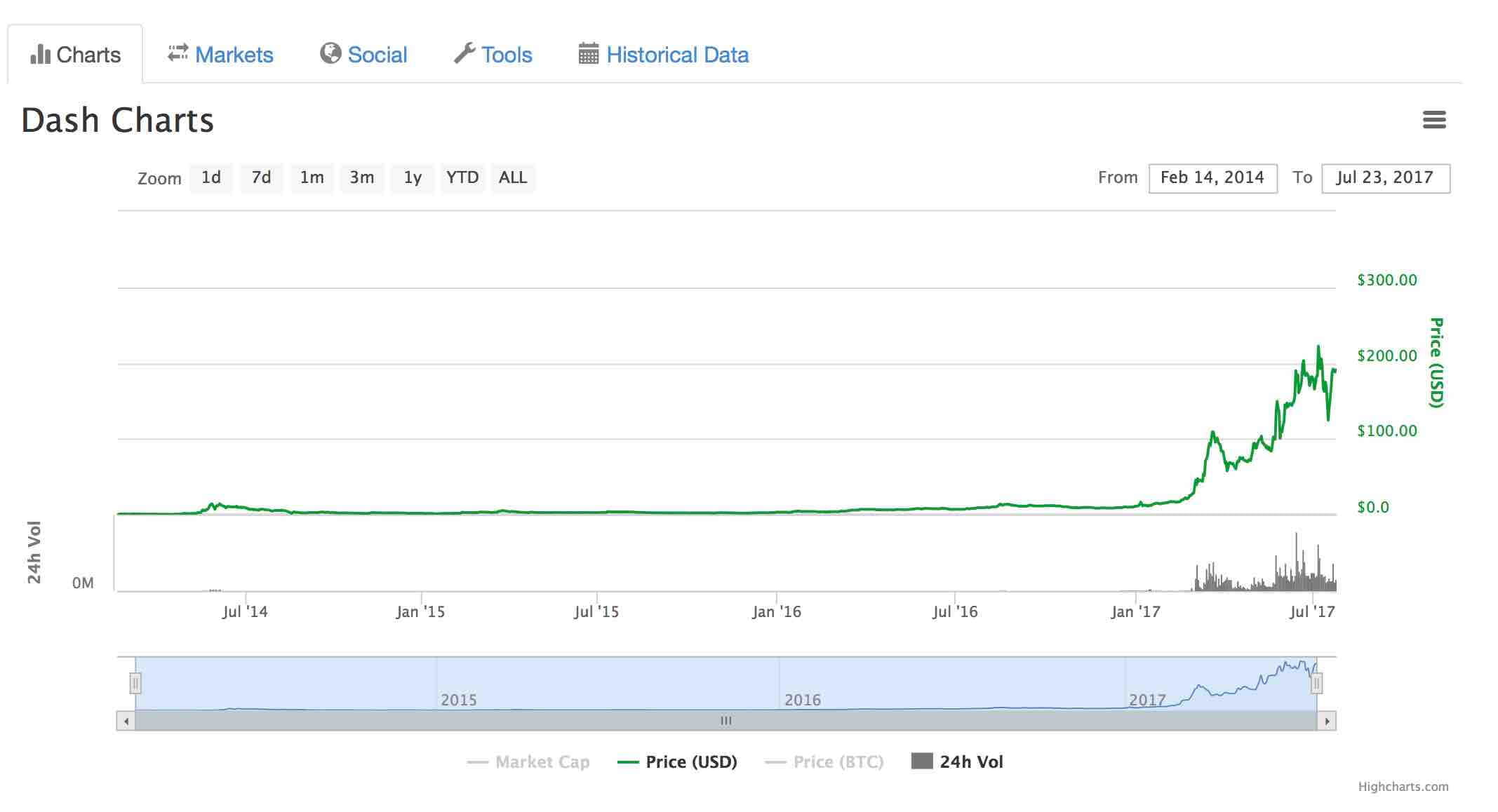Toggle 24h Vol series in legend
Viewport: 1498px width, 812px height.
pos(957,762)
